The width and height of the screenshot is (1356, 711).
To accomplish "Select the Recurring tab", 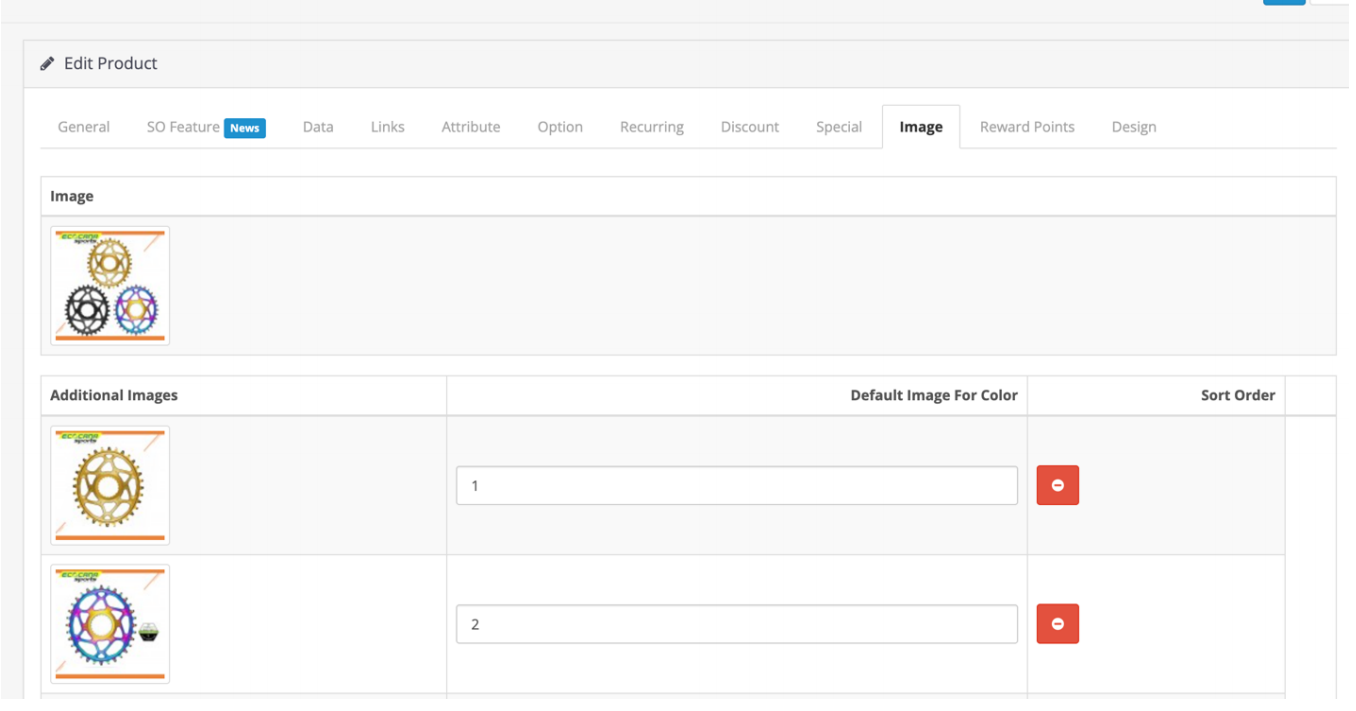I will coord(652,127).
